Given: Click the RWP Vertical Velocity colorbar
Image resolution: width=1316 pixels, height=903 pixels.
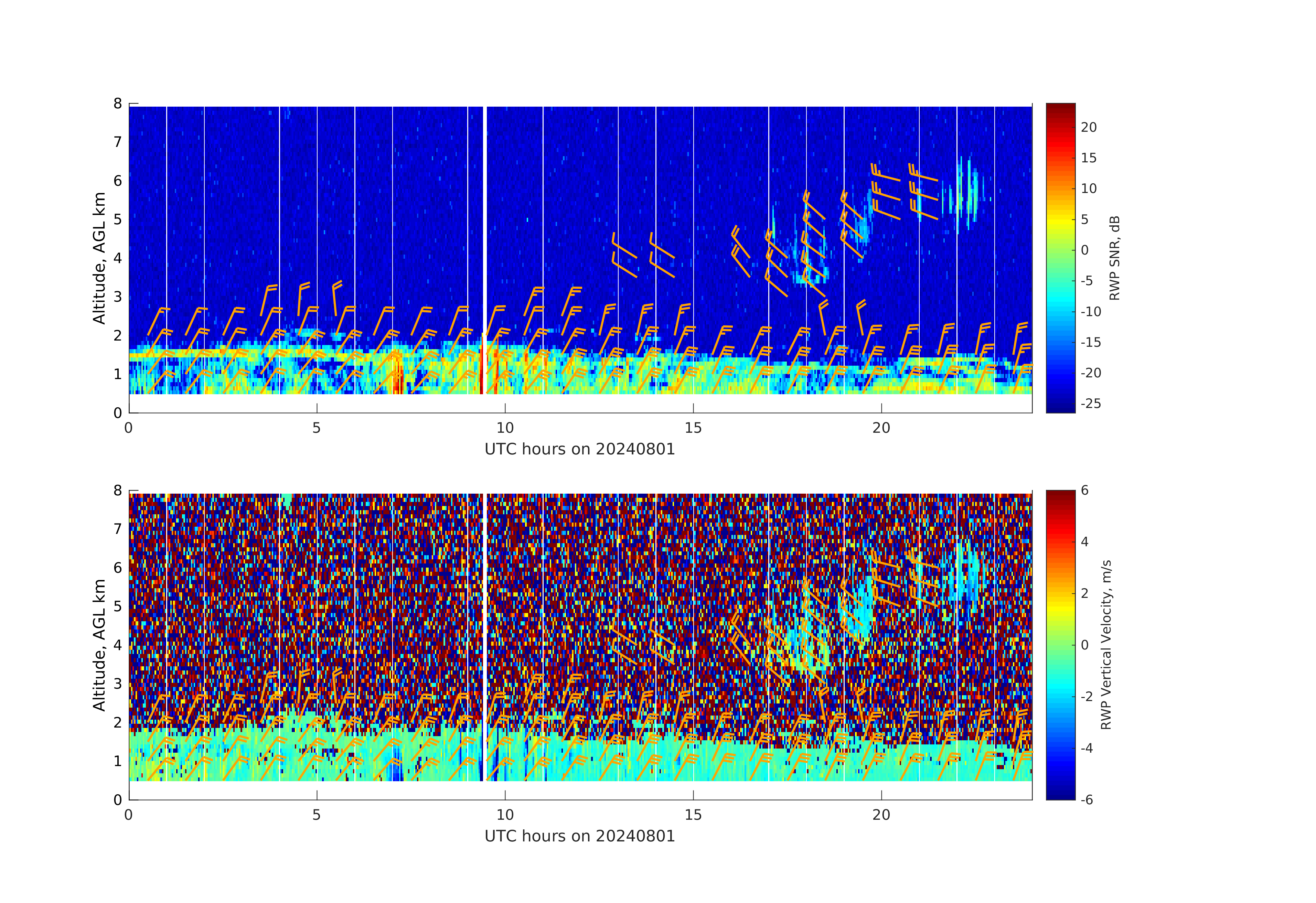Looking at the screenshot, I should (x=1060, y=644).
